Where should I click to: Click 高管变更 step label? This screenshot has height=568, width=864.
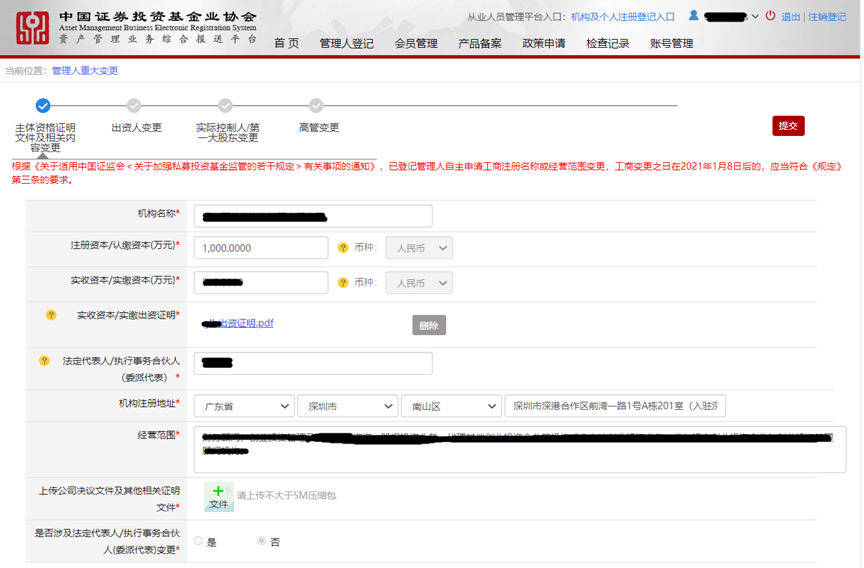(x=318, y=128)
